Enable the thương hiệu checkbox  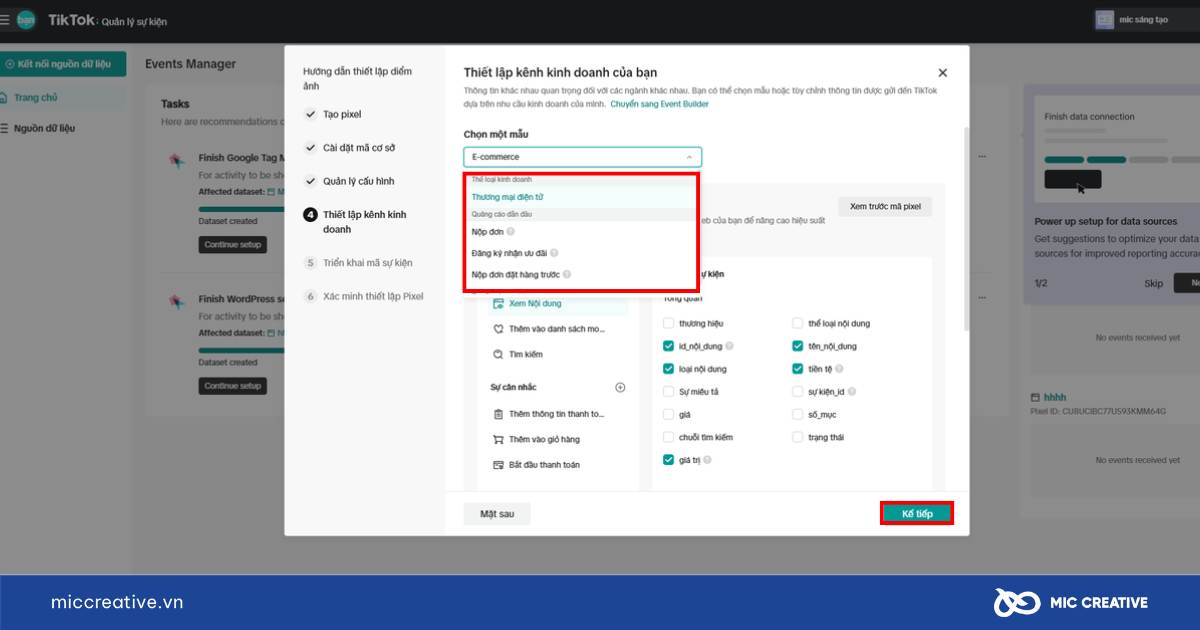coord(668,324)
